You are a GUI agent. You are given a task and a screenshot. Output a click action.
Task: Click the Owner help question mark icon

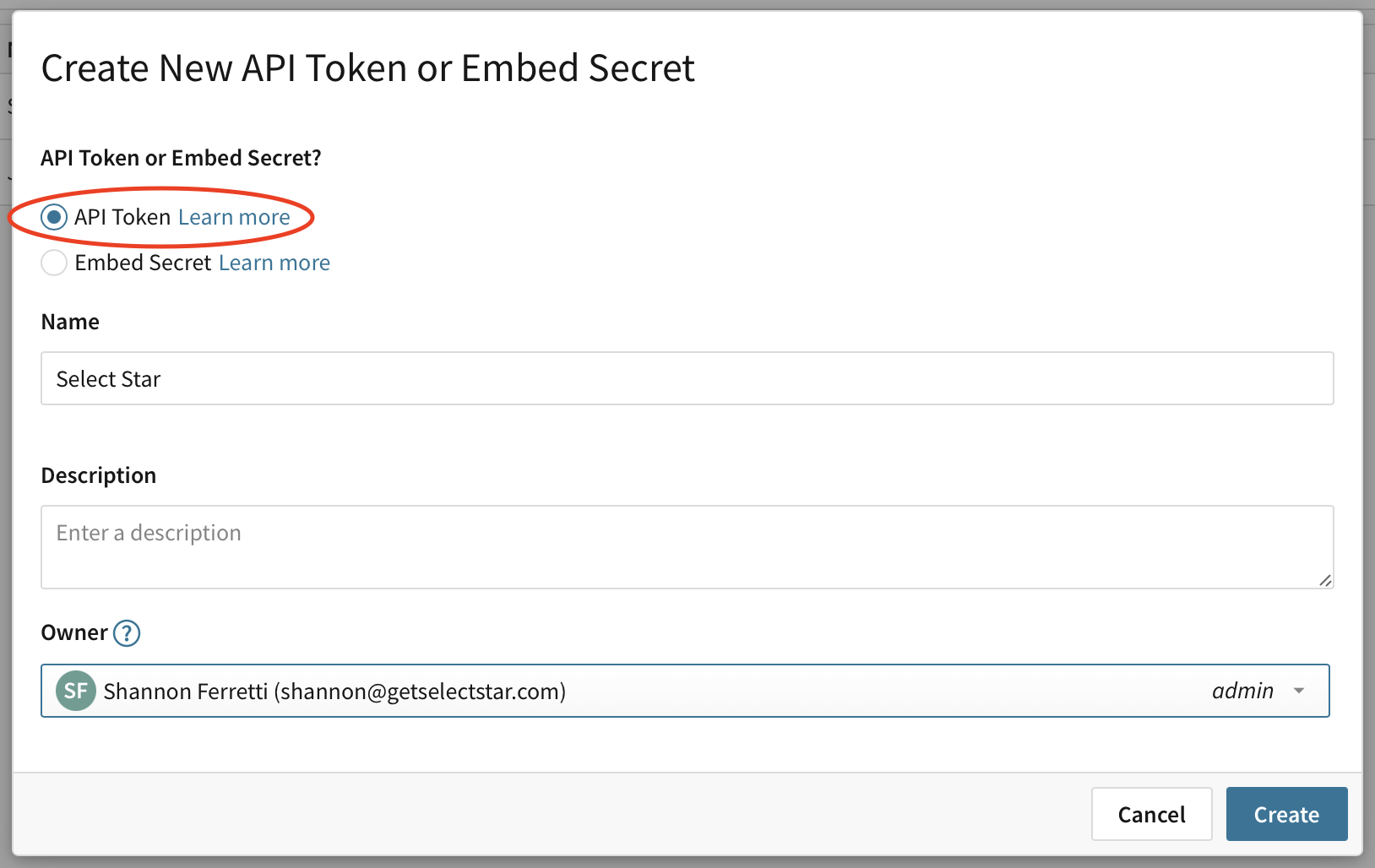click(127, 632)
